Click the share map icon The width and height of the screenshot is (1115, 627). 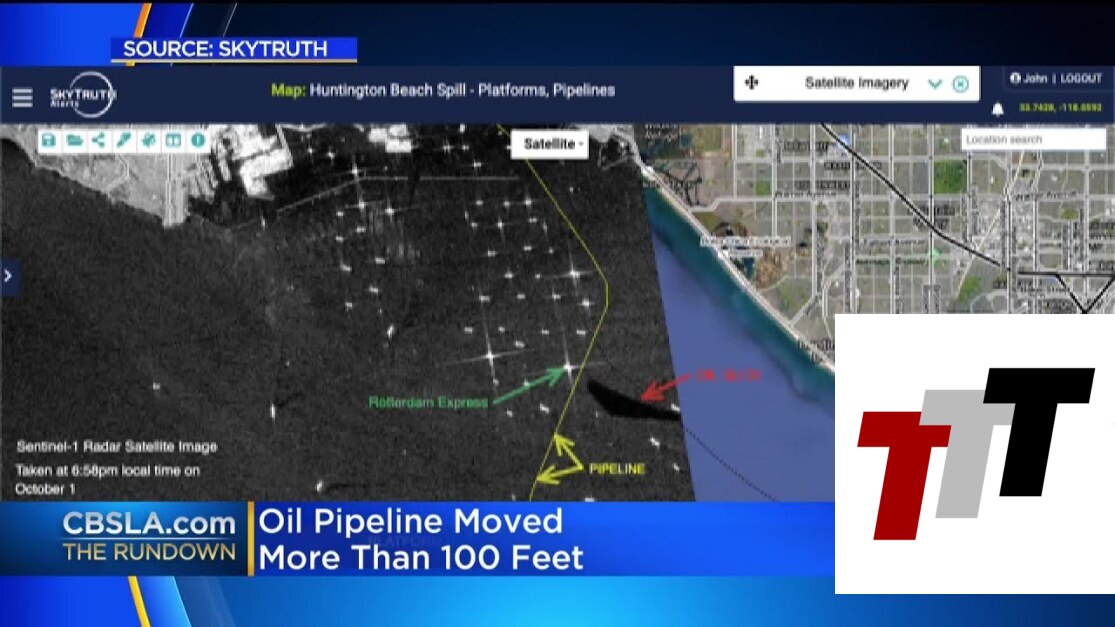tap(98, 141)
